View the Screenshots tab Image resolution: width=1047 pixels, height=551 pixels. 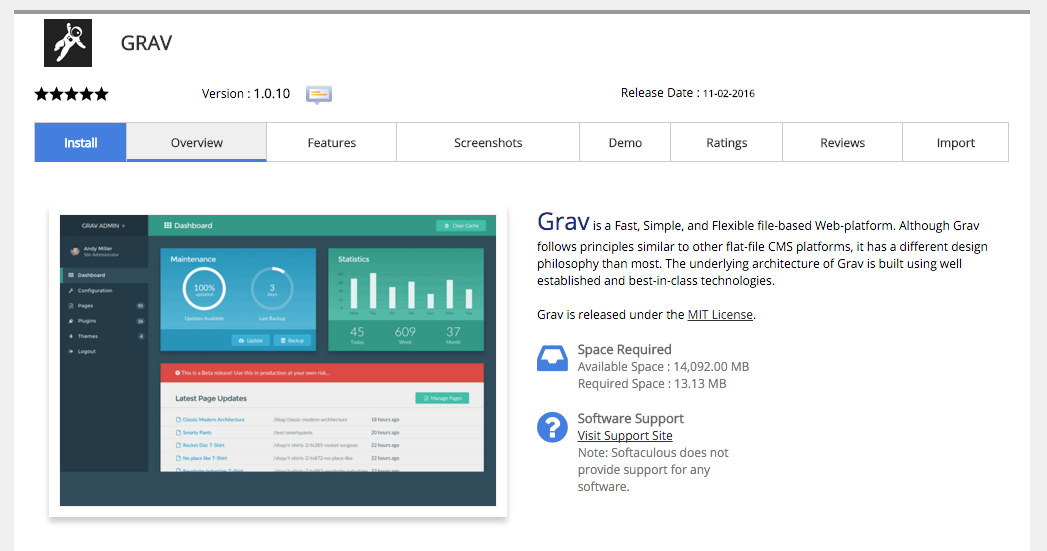pyautogui.click(x=488, y=142)
